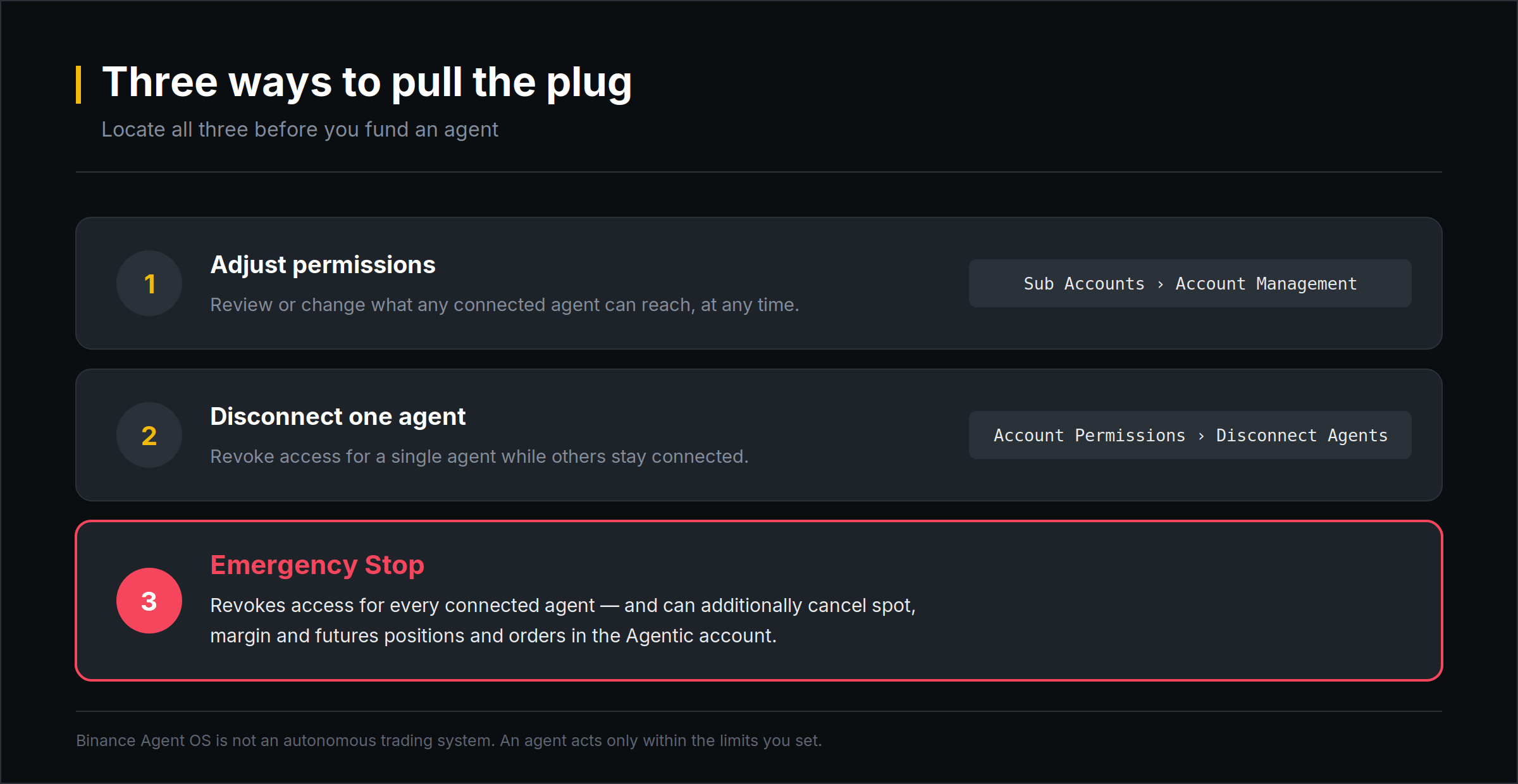1518x784 pixels.
Task: Select the red-bordered Emergency Stop card
Action: pos(759,601)
